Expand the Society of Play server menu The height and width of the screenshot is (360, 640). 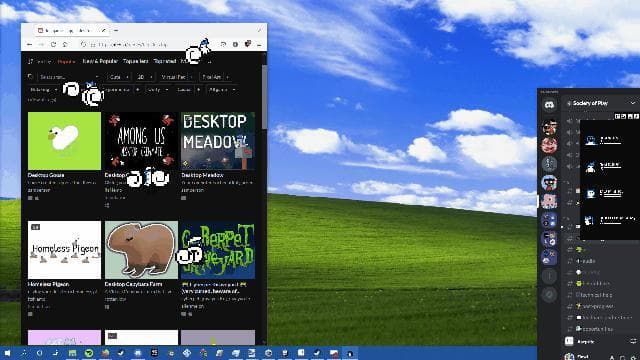633,103
